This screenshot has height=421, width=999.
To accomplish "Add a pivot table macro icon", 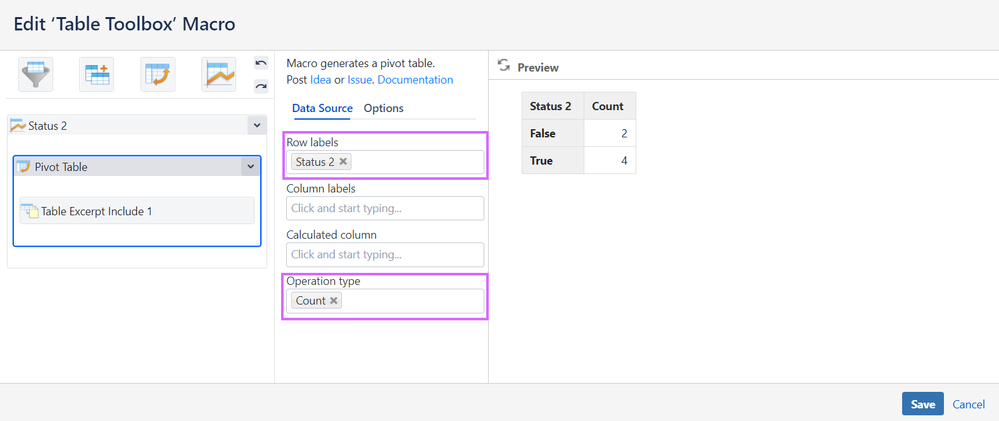I will tap(158, 75).
